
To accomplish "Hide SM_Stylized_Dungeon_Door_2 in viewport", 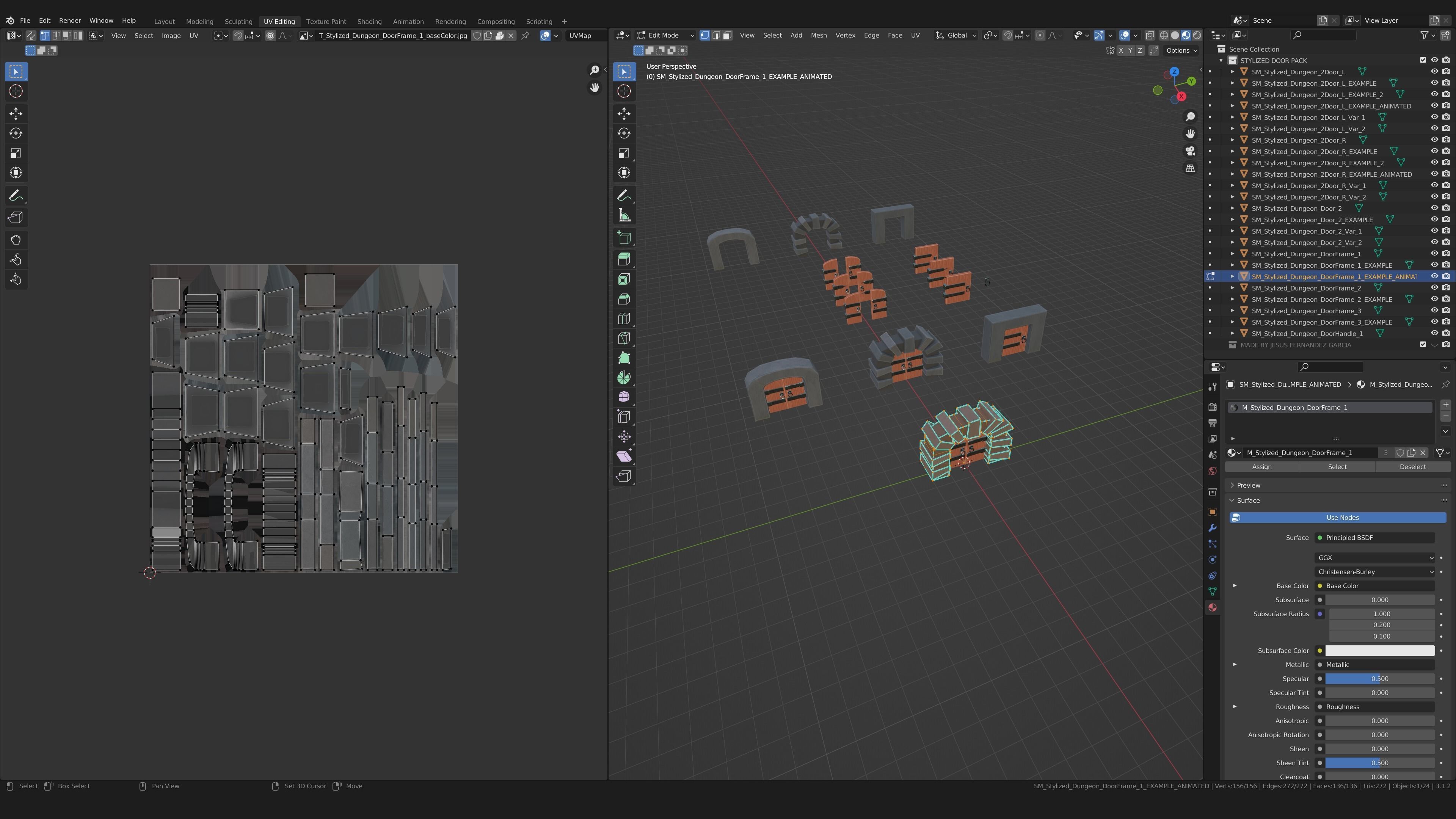I will (x=1434, y=208).
